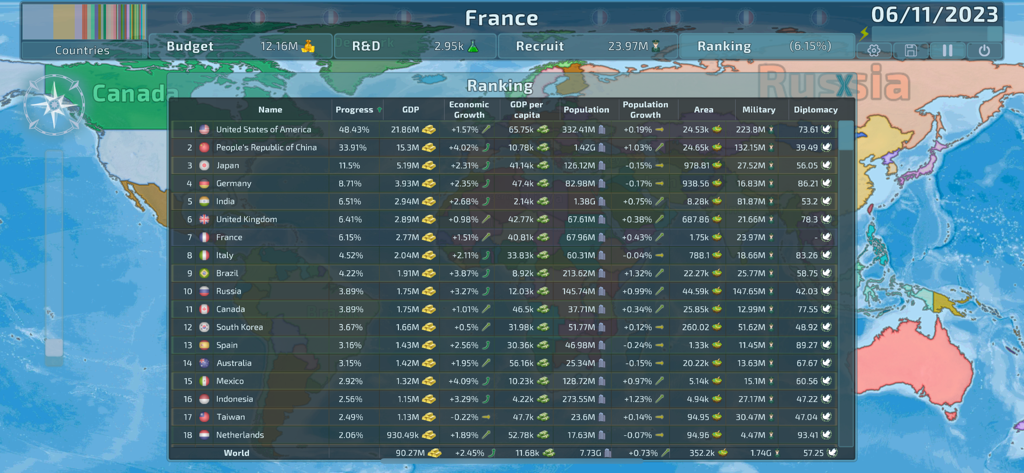This screenshot has height=473, width=1024.
Task: Select the United States of America row name
Action: click(264, 130)
